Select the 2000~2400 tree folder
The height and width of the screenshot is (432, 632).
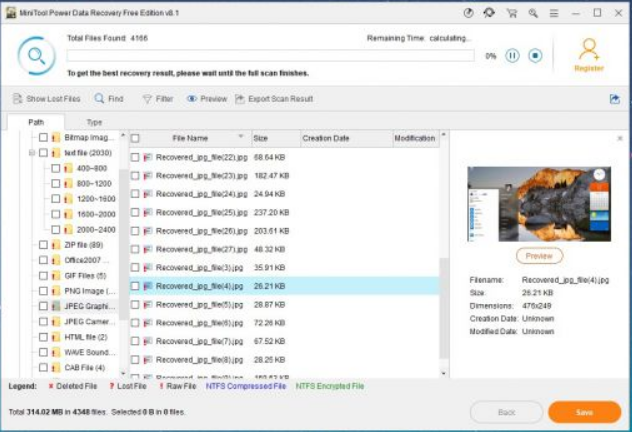click(x=96, y=229)
